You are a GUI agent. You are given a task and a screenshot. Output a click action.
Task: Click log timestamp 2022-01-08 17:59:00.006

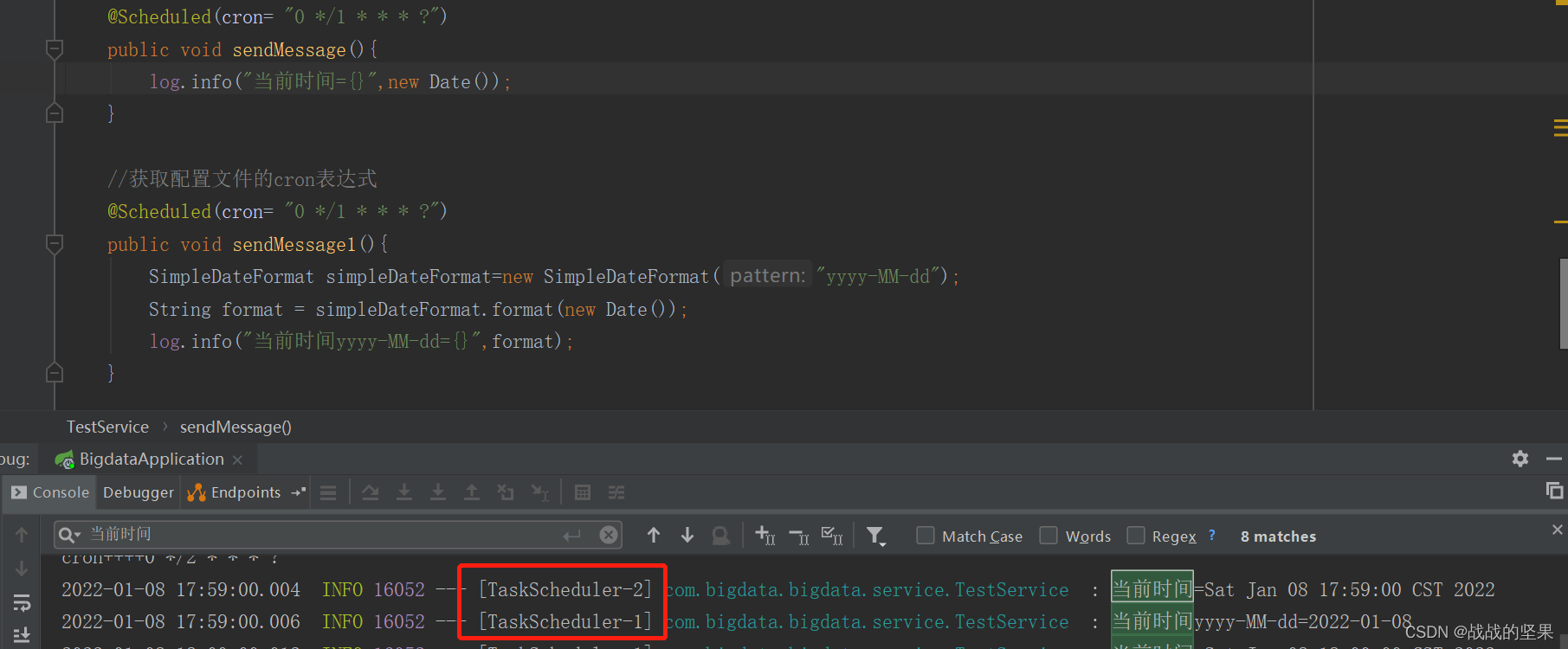181,622
